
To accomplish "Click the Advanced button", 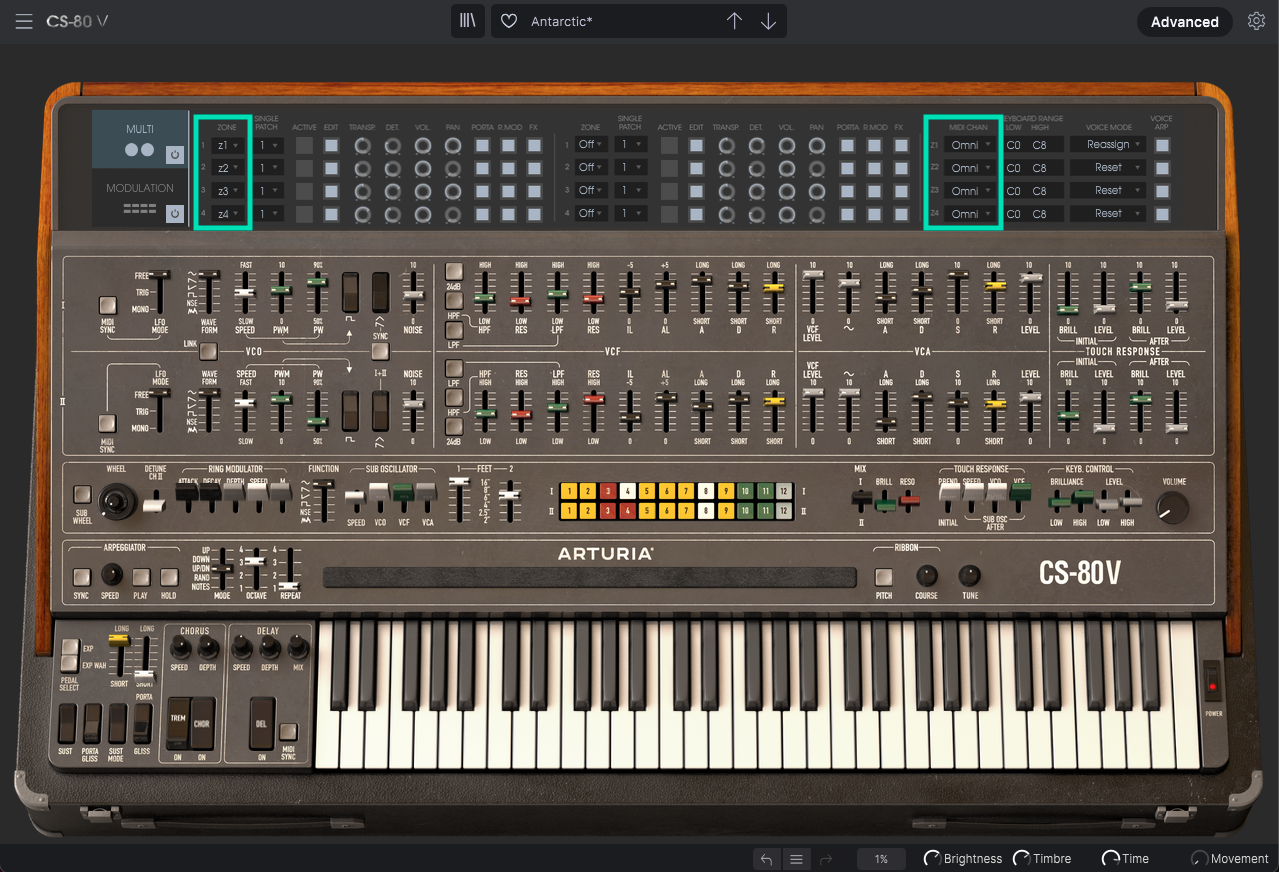I will (x=1184, y=21).
